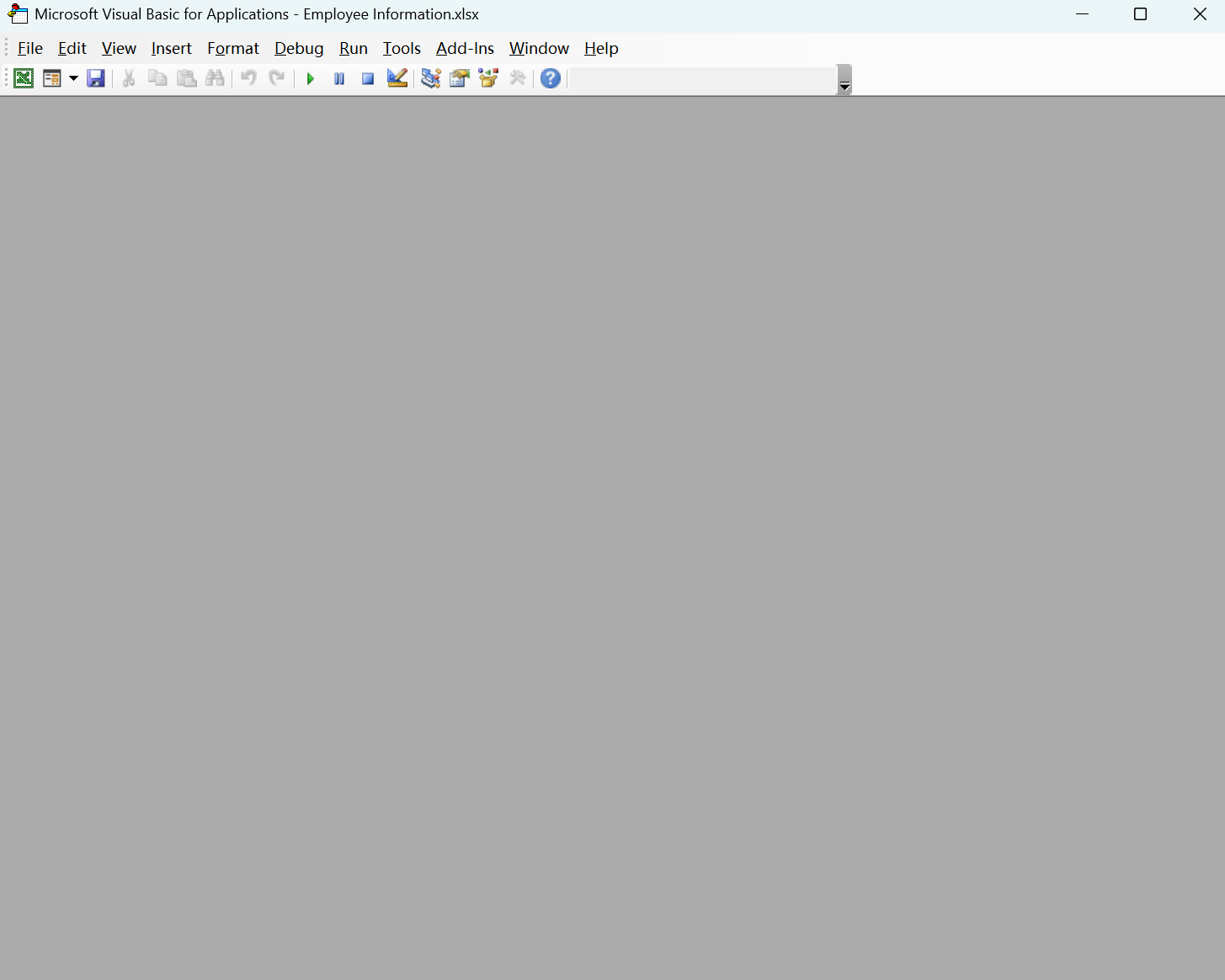
Task: Open VBA Help with the question mark icon
Action: [x=551, y=78]
